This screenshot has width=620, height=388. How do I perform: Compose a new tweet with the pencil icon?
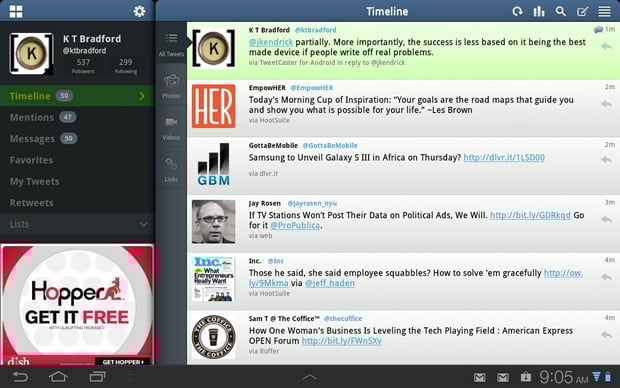(x=582, y=11)
